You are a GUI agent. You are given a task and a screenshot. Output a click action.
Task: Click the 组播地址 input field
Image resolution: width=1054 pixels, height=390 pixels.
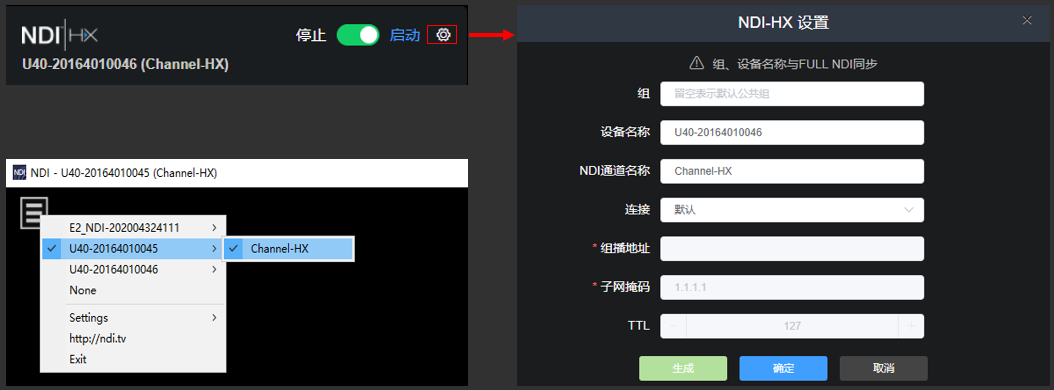click(792, 249)
